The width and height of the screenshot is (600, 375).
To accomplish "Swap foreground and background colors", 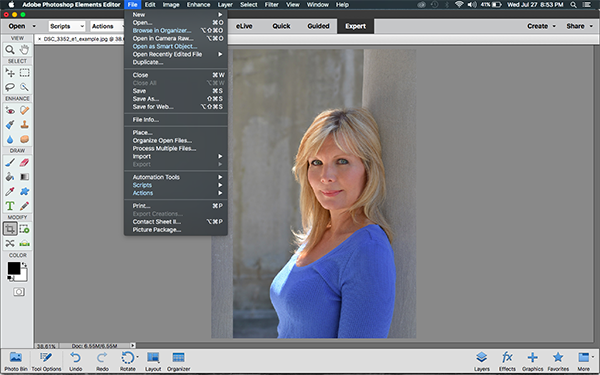I will click(x=24, y=264).
